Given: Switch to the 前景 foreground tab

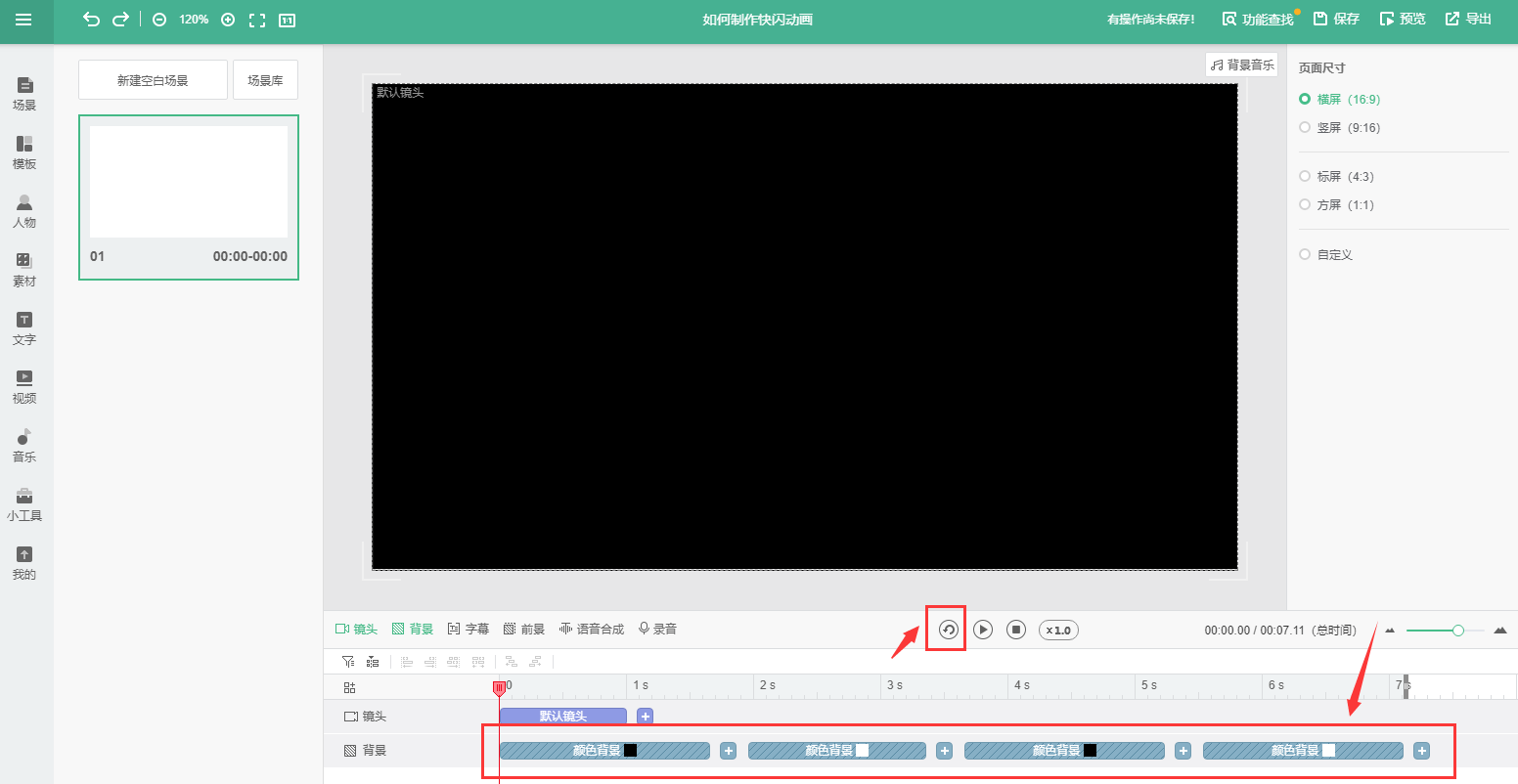Looking at the screenshot, I should (524, 630).
